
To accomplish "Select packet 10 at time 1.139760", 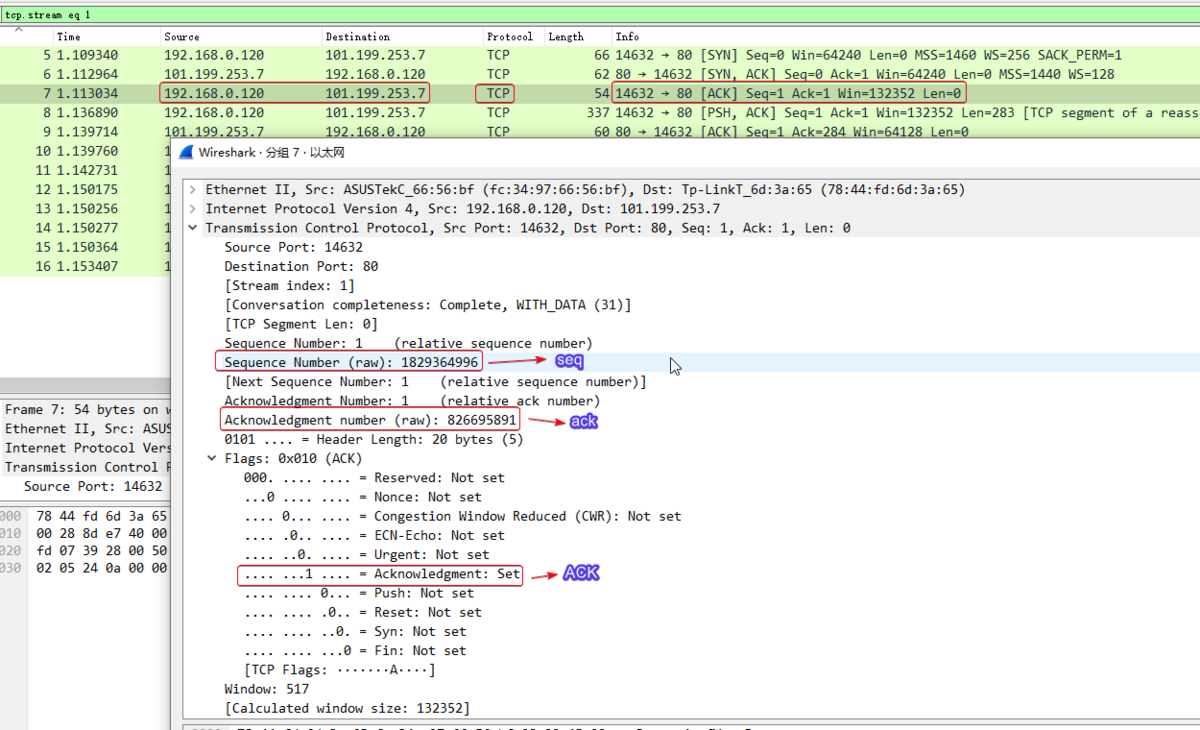I will coord(85,151).
